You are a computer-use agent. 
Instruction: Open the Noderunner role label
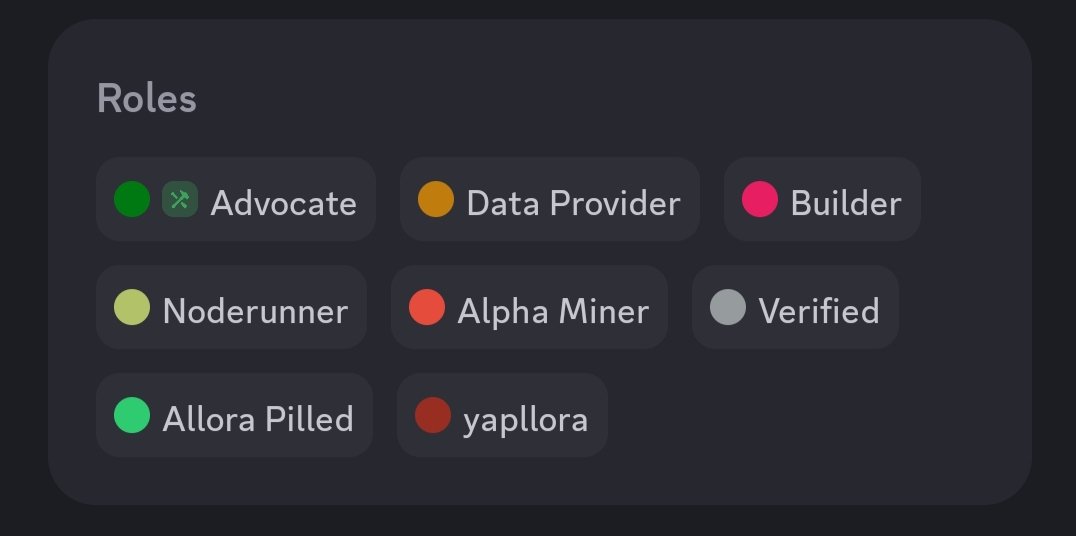[255, 311]
